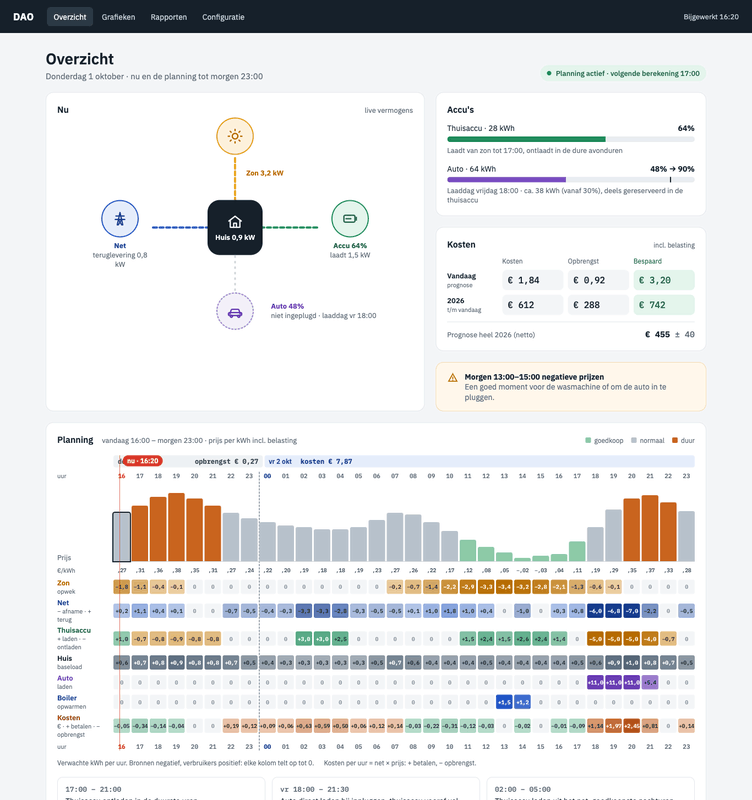
Task: Click the normaal grey legend swatch
Action: pos(634,440)
